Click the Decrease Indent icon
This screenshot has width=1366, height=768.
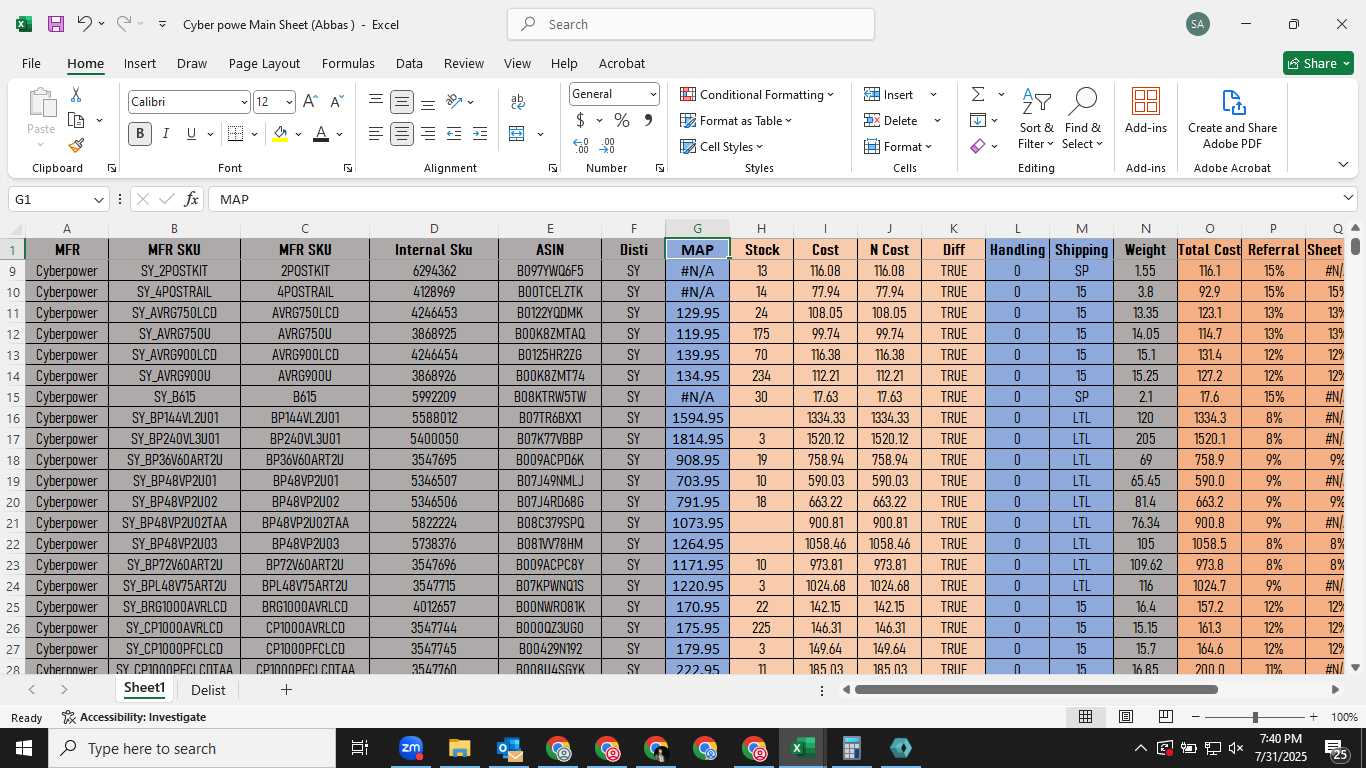(454, 134)
